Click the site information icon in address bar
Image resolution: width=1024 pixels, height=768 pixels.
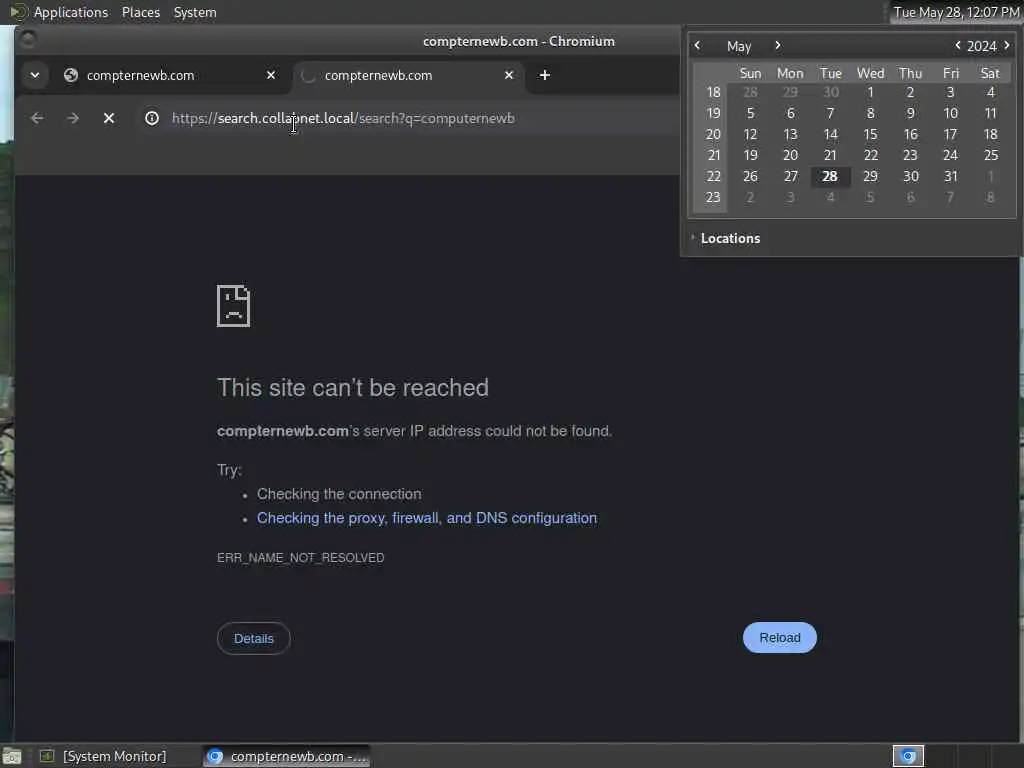pos(152,118)
